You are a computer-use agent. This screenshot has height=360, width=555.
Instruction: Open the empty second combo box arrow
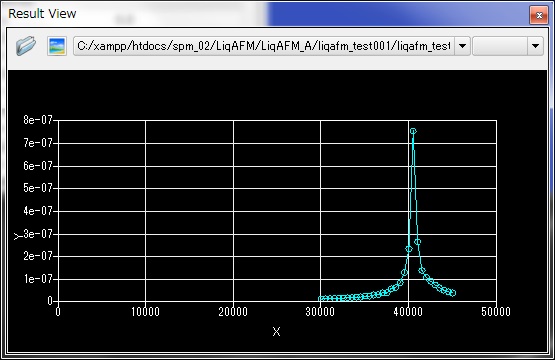pyautogui.click(x=535, y=46)
